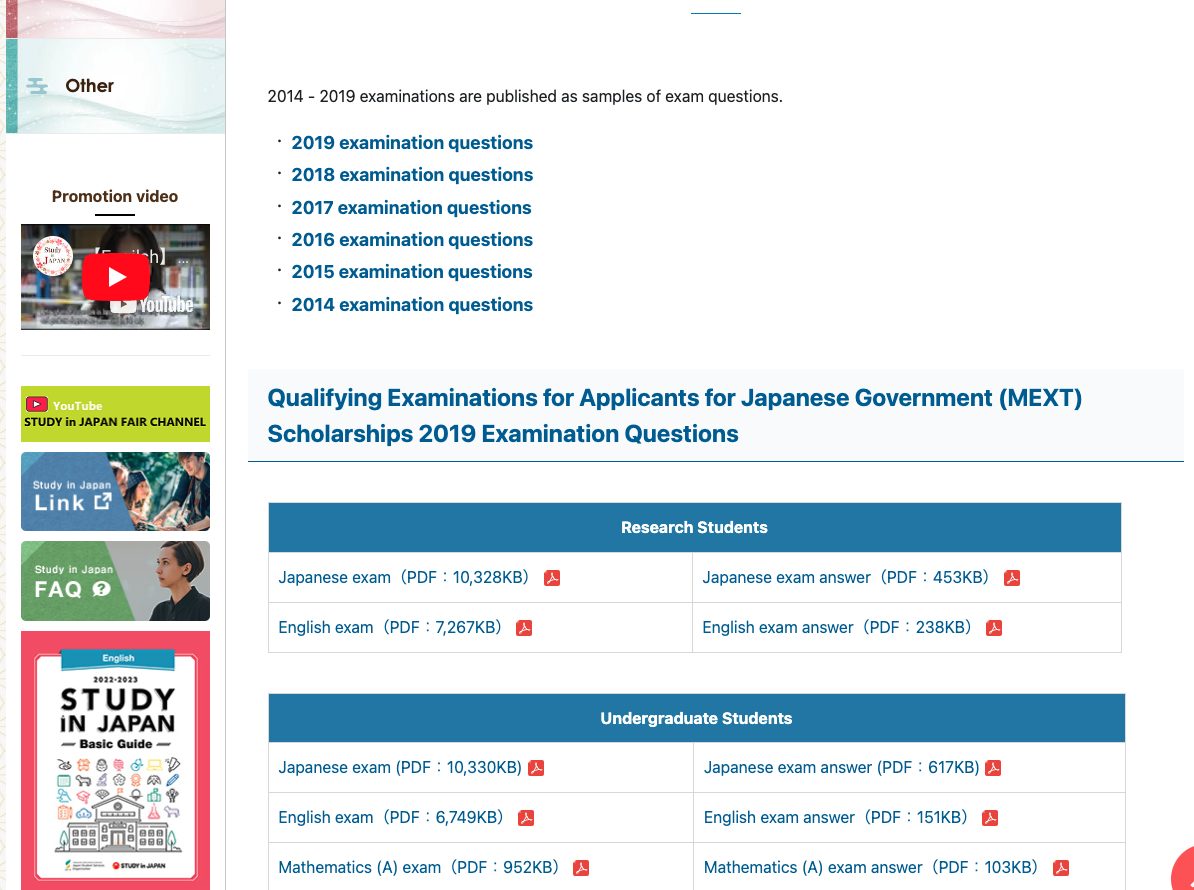Screen dimensions: 1194x890
Task: Click PDF icon next to Research Japanese exam
Action: (552, 578)
